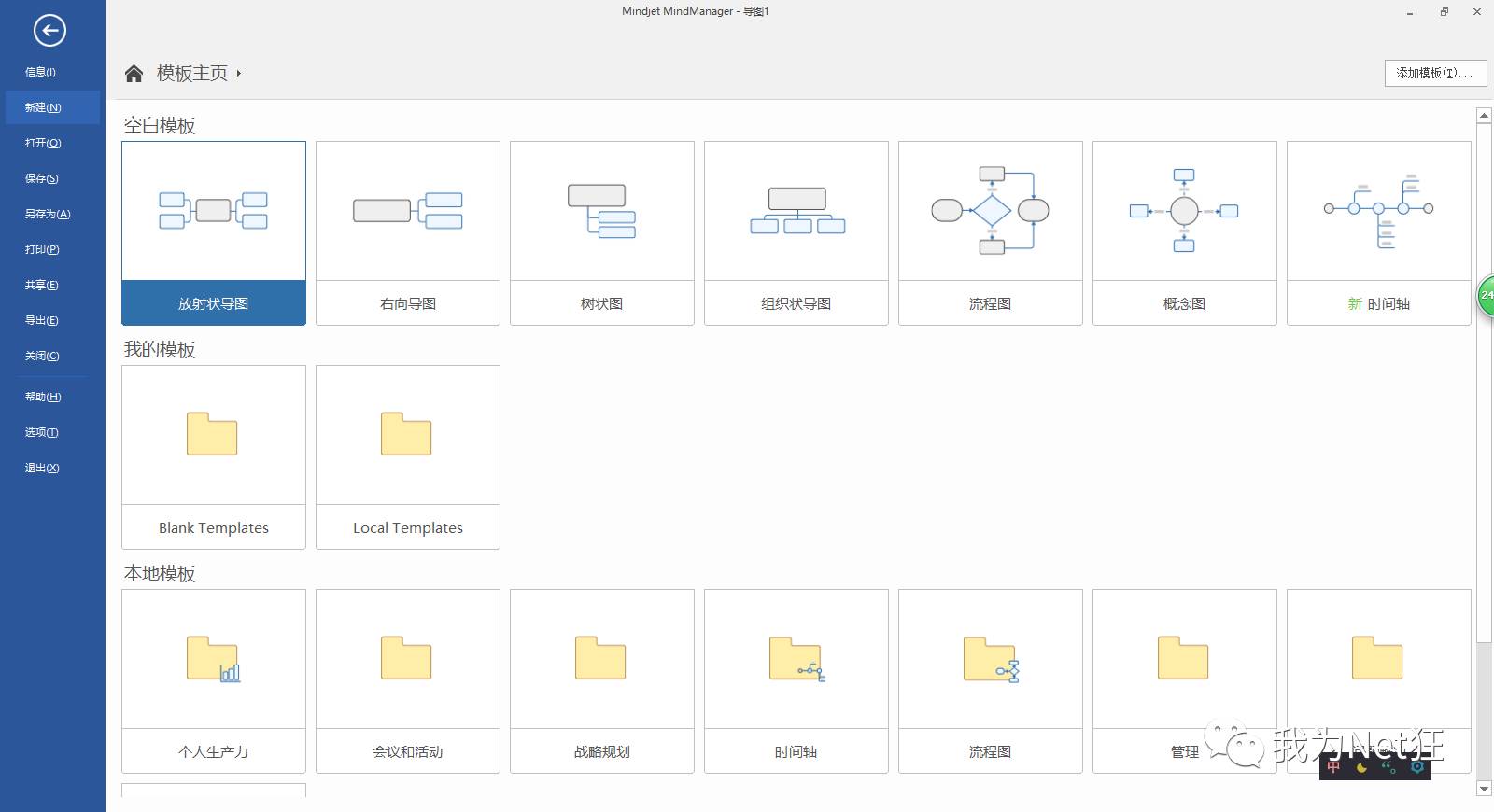The height and width of the screenshot is (812, 1494).
Task: Click the vertical scrollbar thumb
Action: pos(1484,383)
